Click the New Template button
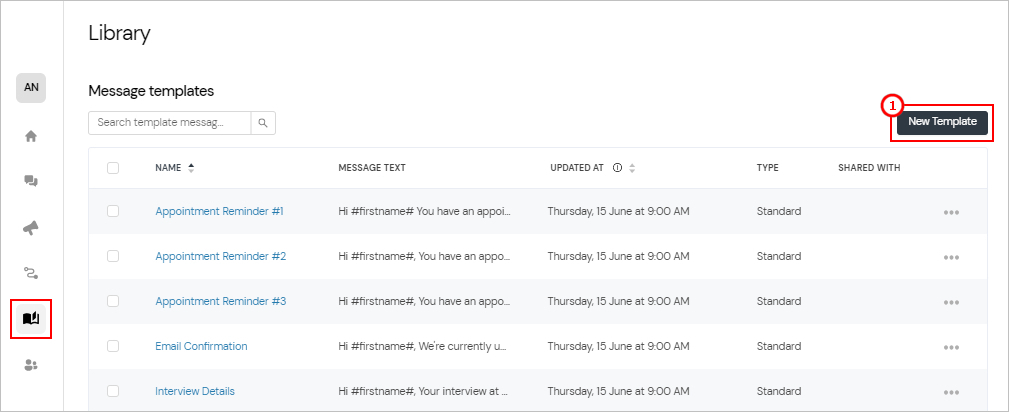 [942, 122]
